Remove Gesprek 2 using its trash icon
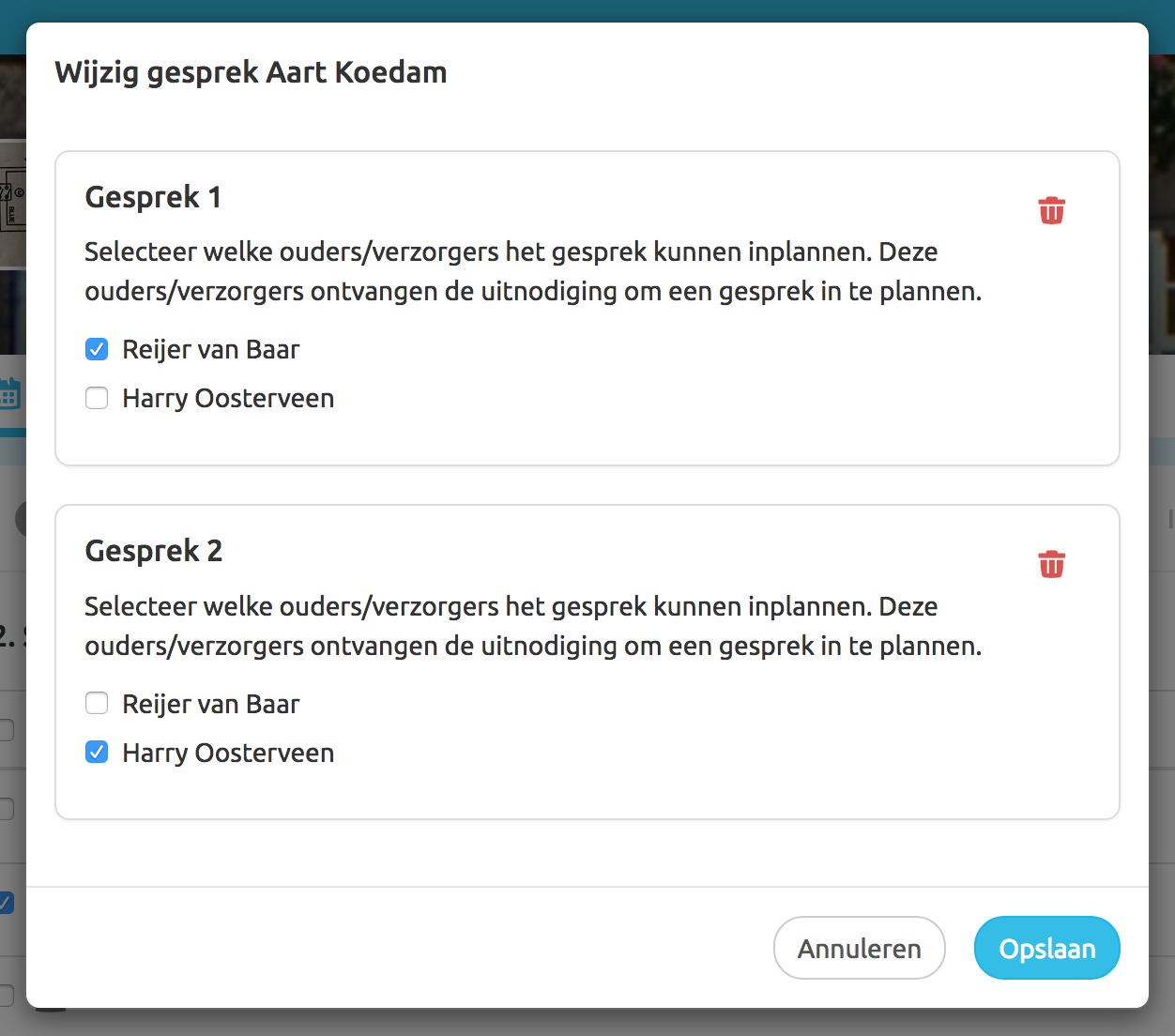Viewport: 1175px width, 1036px height. [1051, 564]
